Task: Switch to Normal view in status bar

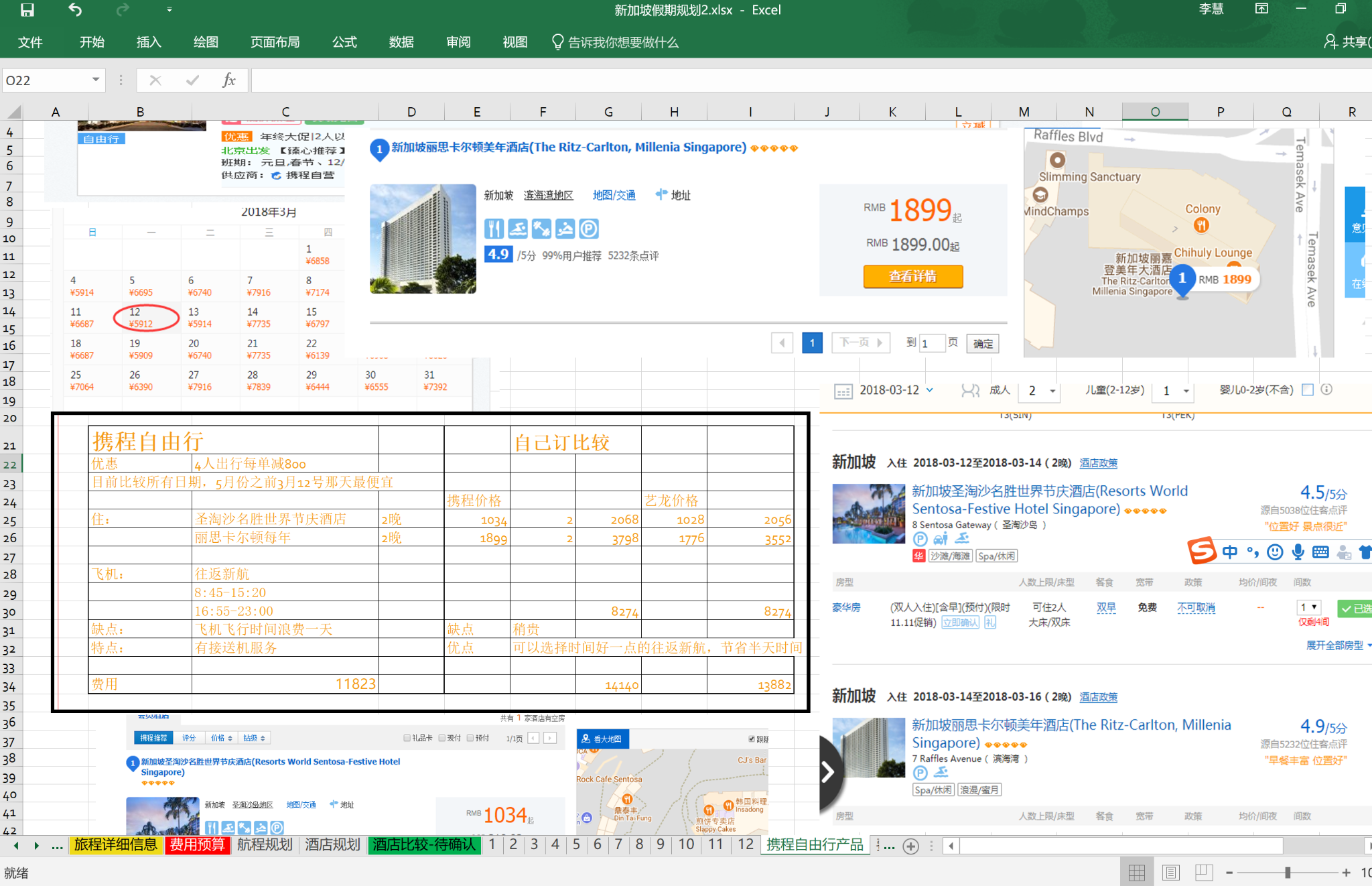Action: coord(1137,873)
